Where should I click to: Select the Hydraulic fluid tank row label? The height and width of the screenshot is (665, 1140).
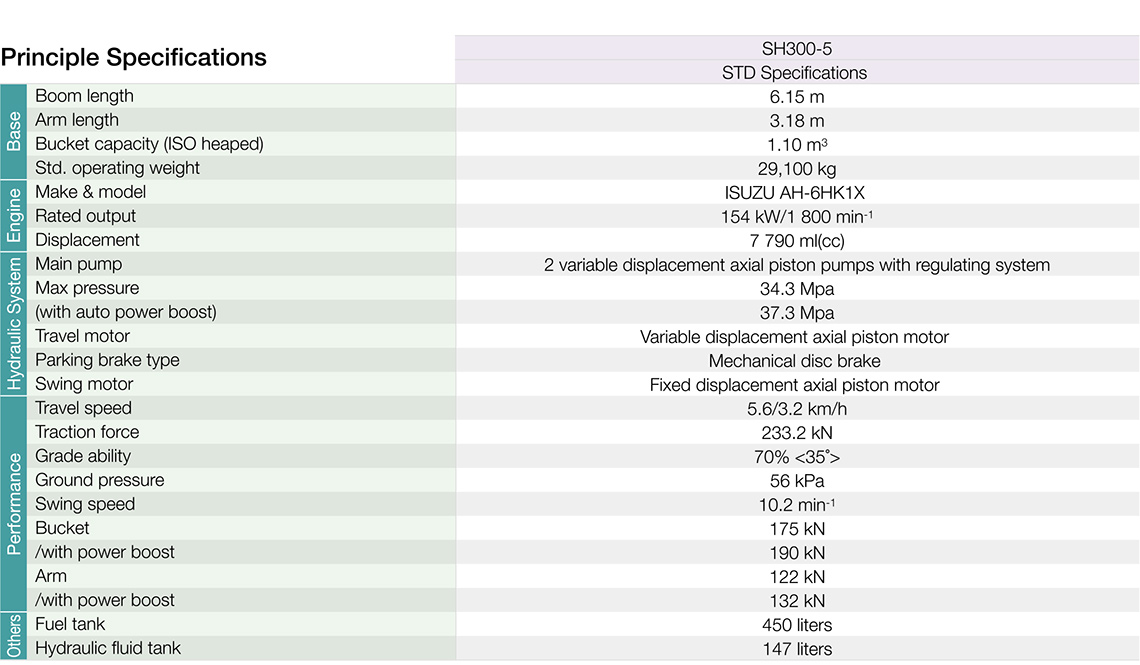[x=108, y=648]
